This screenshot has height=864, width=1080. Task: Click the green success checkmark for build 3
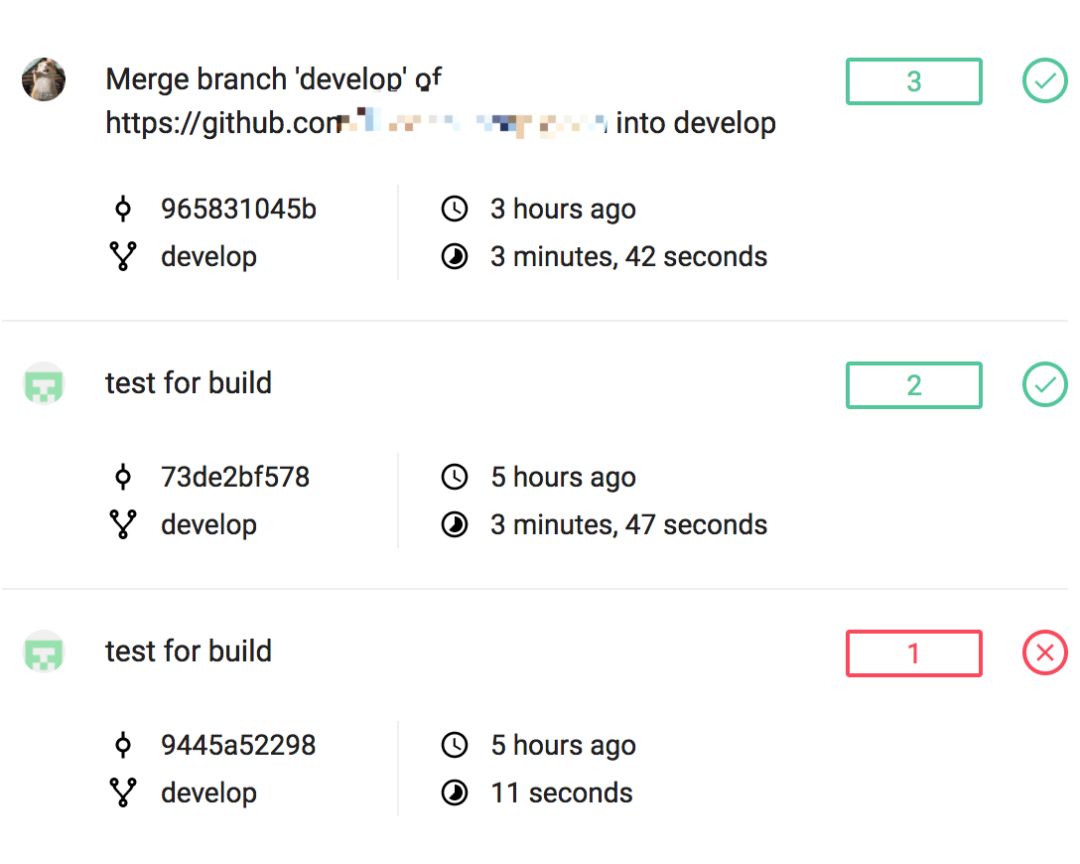click(1045, 81)
